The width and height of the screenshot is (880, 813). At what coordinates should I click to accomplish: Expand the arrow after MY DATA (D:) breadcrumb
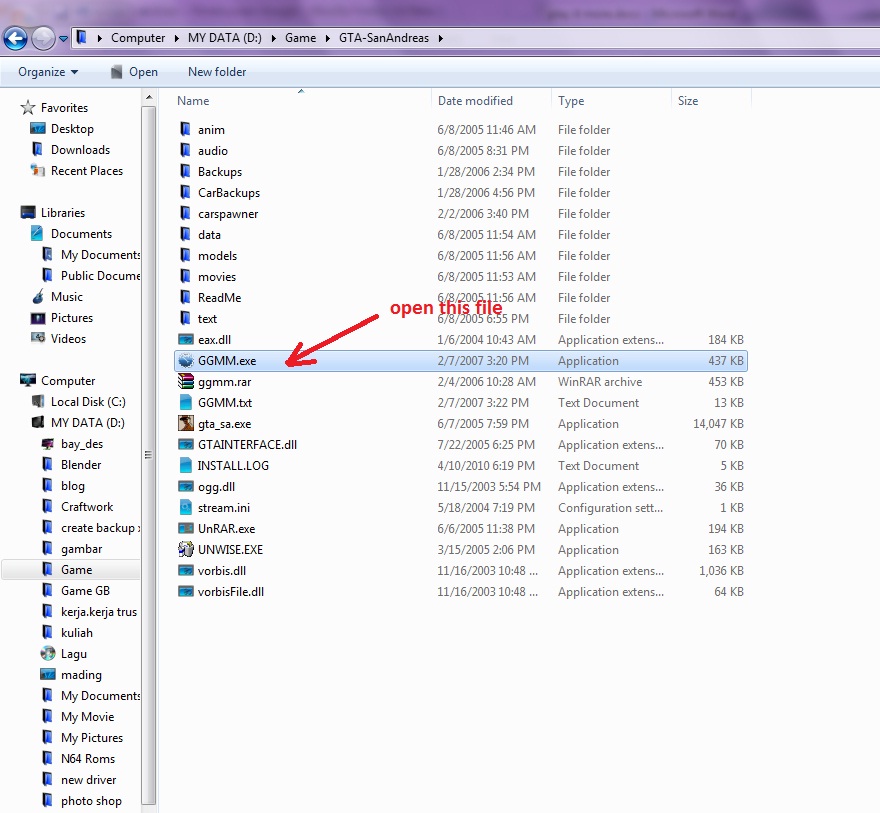point(273,38)
